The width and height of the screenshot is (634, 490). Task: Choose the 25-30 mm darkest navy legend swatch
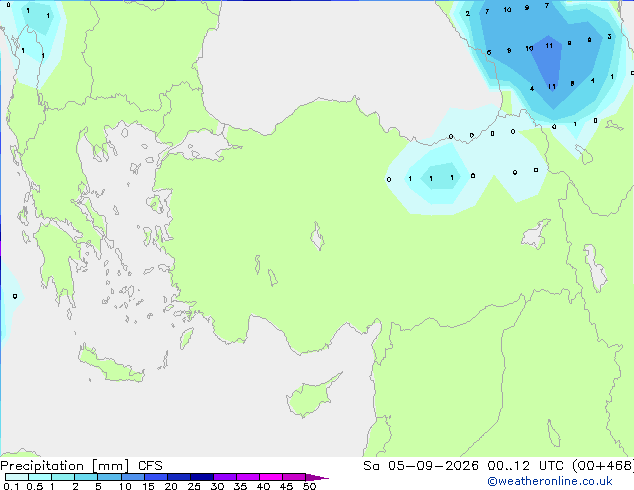coord(202,477)
